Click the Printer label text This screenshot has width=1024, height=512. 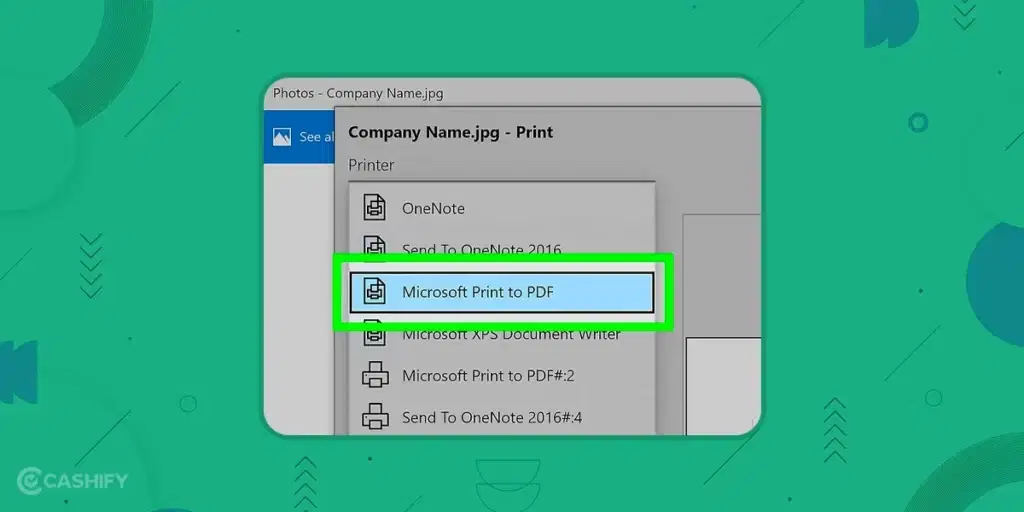(371, 165)
